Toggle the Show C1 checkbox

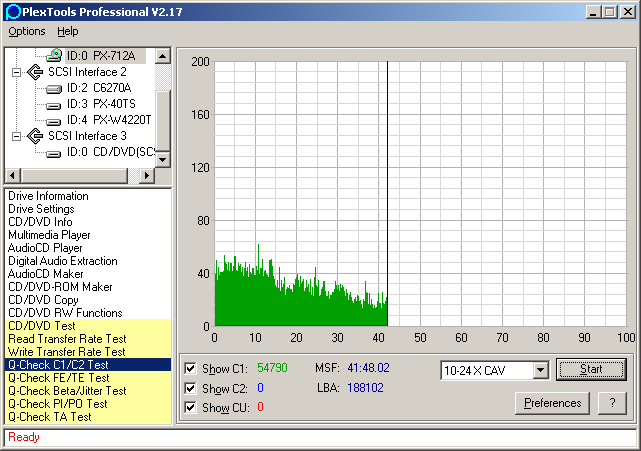(x=190, y=368)
